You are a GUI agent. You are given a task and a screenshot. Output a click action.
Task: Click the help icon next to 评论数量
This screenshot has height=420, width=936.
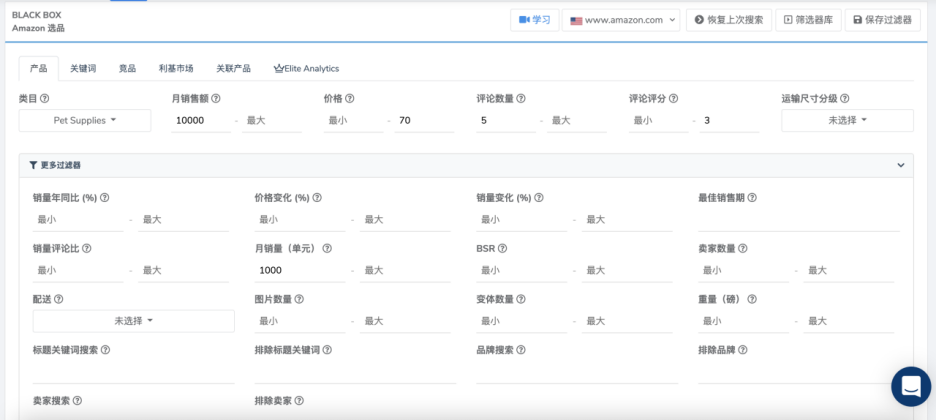[x=521, y=99]
